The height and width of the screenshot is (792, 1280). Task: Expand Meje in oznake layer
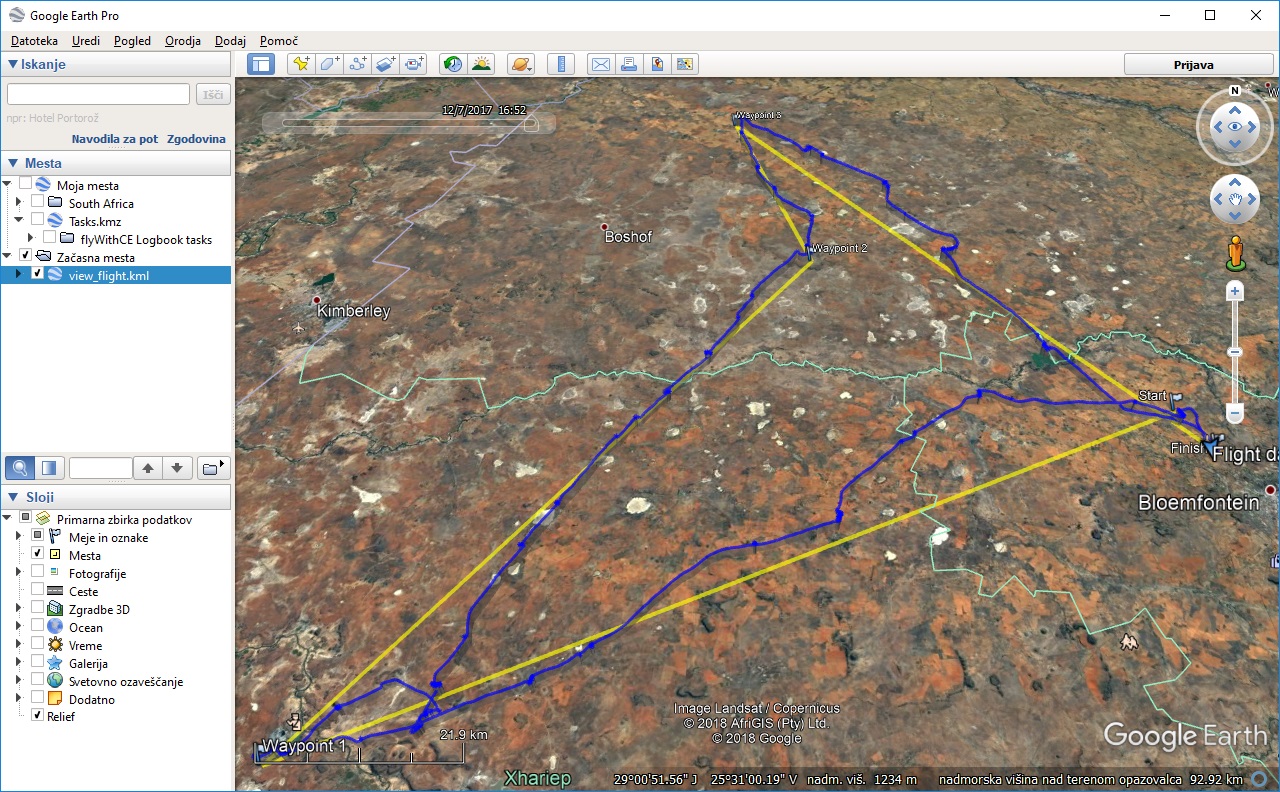[x=18, y=537]
